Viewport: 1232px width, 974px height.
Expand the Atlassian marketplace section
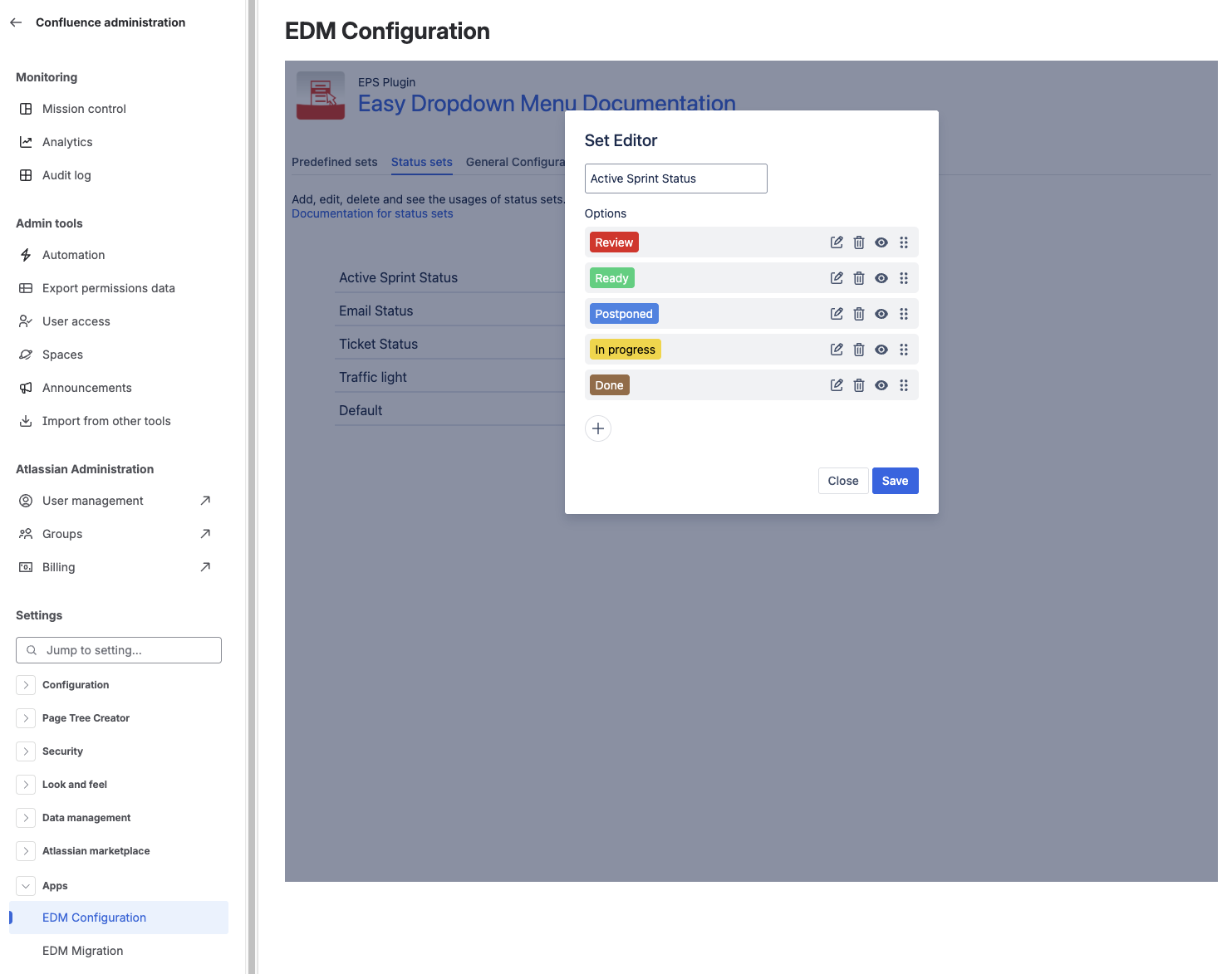click(x=26, y=851)
